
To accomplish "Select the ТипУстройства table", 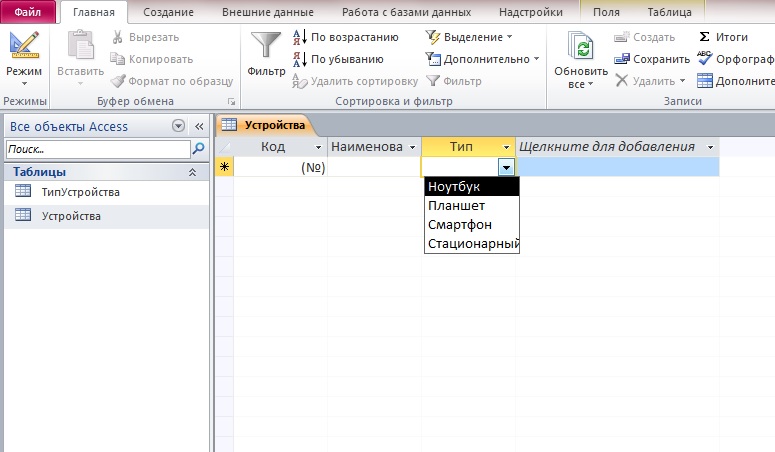I will 106,192.
